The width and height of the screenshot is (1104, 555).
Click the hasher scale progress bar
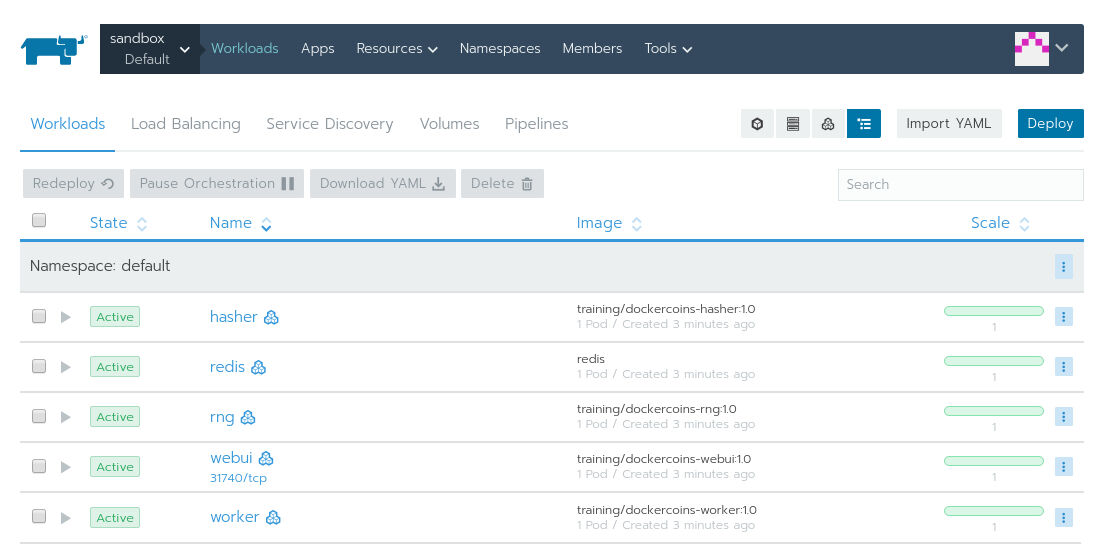tap(993, 311)
